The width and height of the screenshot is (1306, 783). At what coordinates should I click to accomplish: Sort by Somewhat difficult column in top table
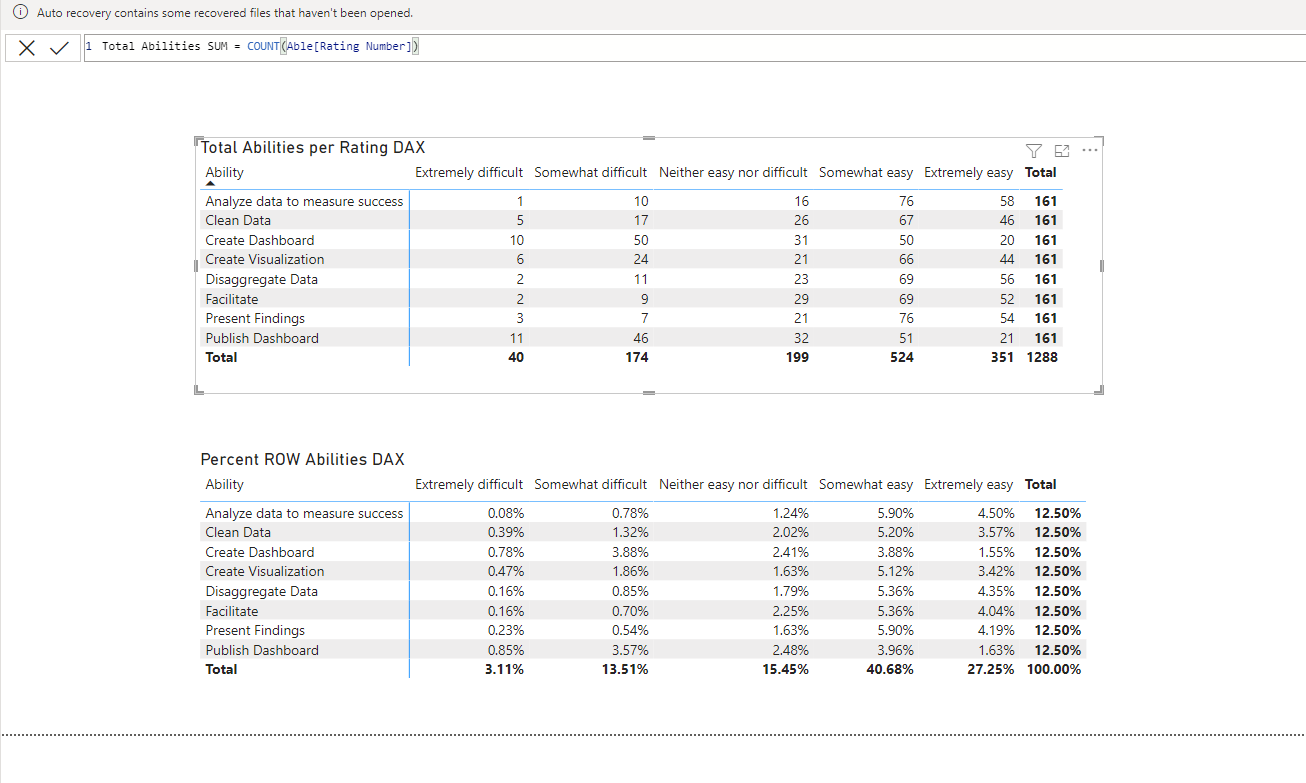(x=591, y=172)
